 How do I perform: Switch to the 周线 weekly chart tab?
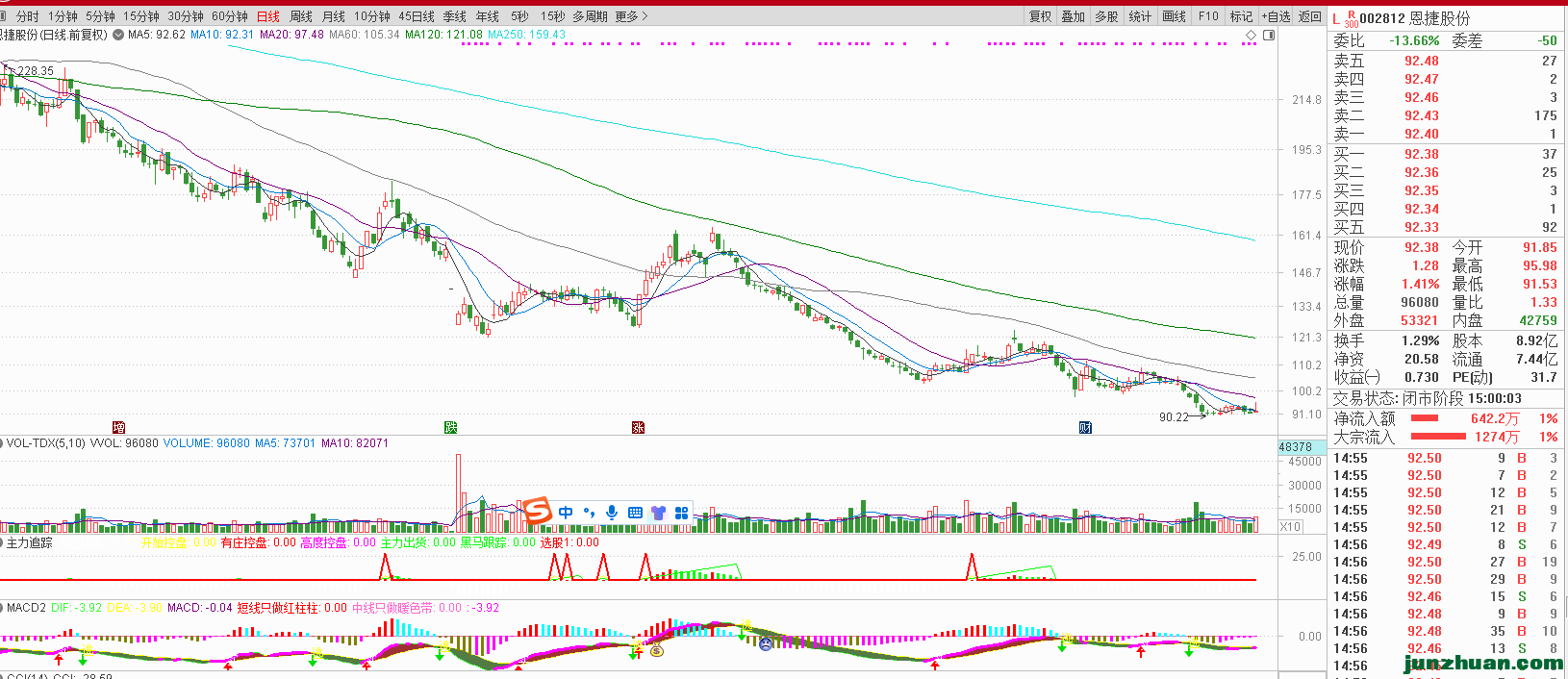[x=301, y=16]
